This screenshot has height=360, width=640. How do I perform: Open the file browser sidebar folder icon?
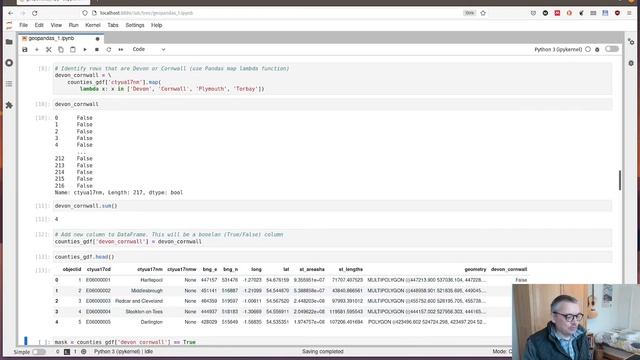click(x=9, y=42)
